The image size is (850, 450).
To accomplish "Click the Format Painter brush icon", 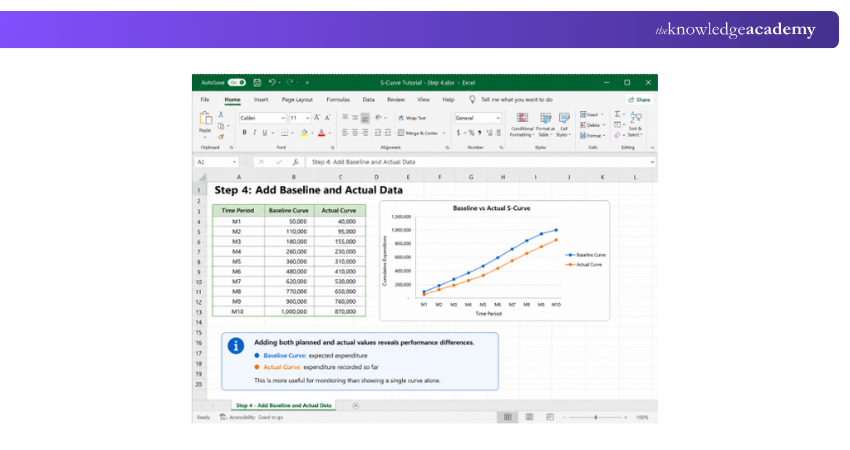I will [x=221, y=137].
